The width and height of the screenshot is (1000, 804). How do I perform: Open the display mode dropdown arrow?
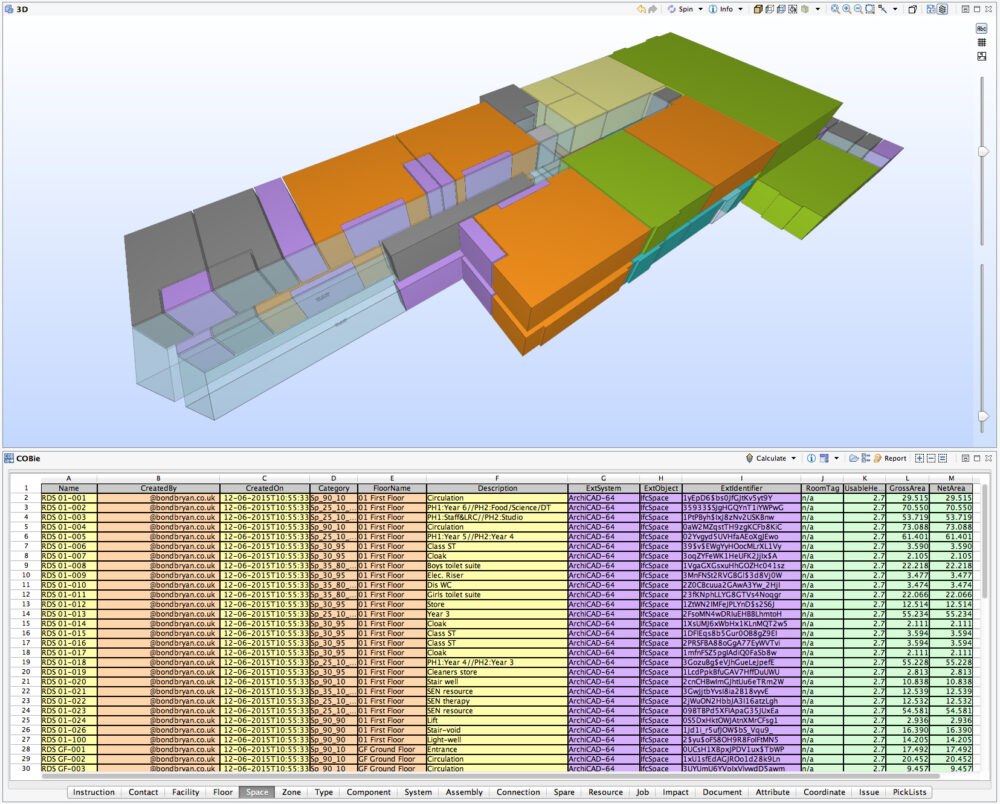818,10
